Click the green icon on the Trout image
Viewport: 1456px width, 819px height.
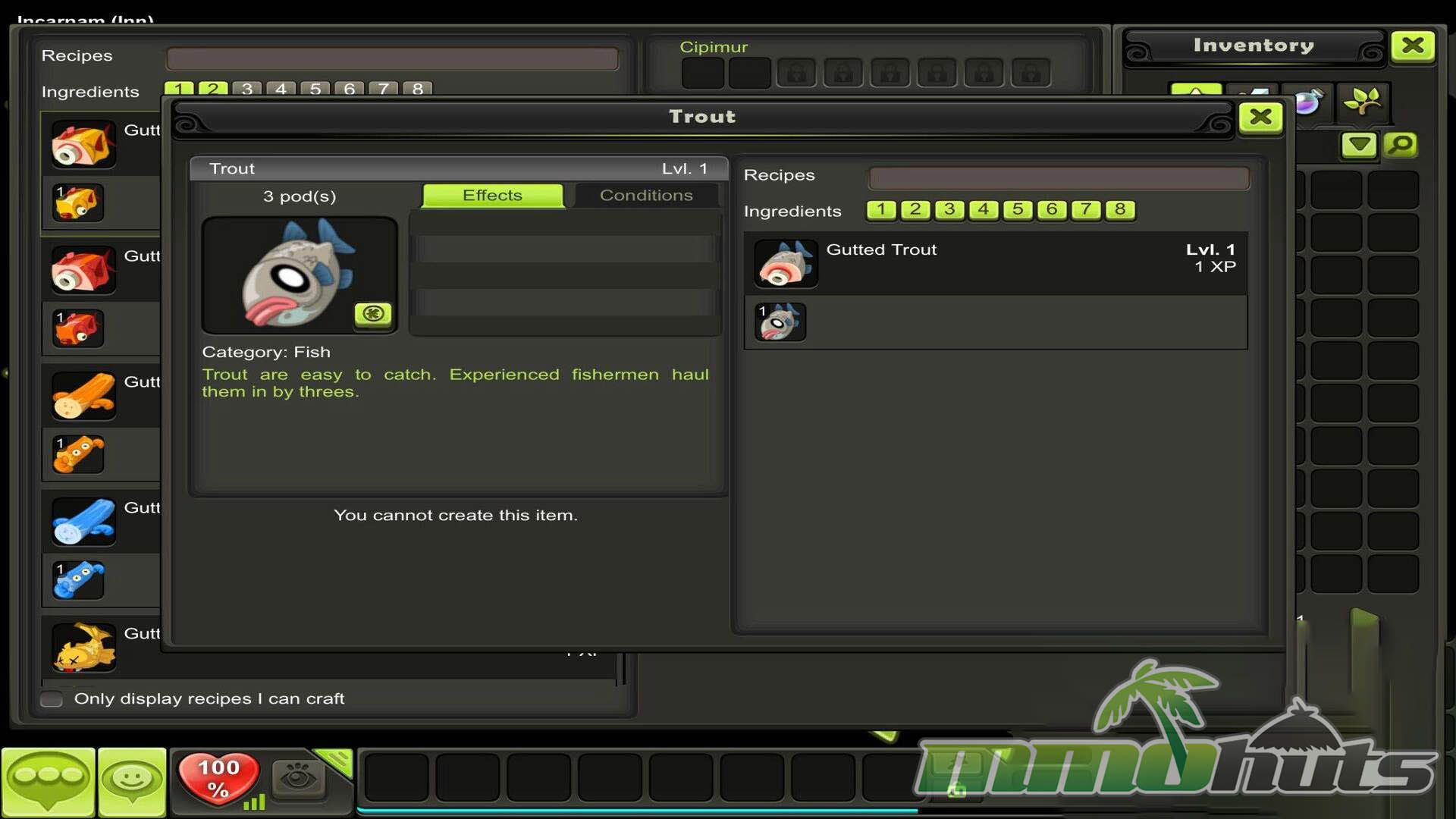(372, 313)
